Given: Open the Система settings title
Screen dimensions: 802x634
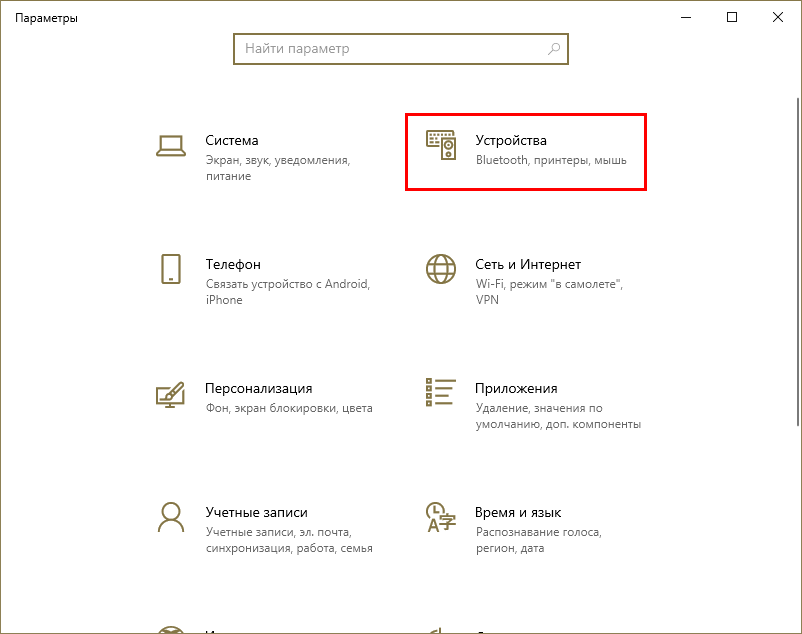Looking at the screenshot, I should [232, 141].
